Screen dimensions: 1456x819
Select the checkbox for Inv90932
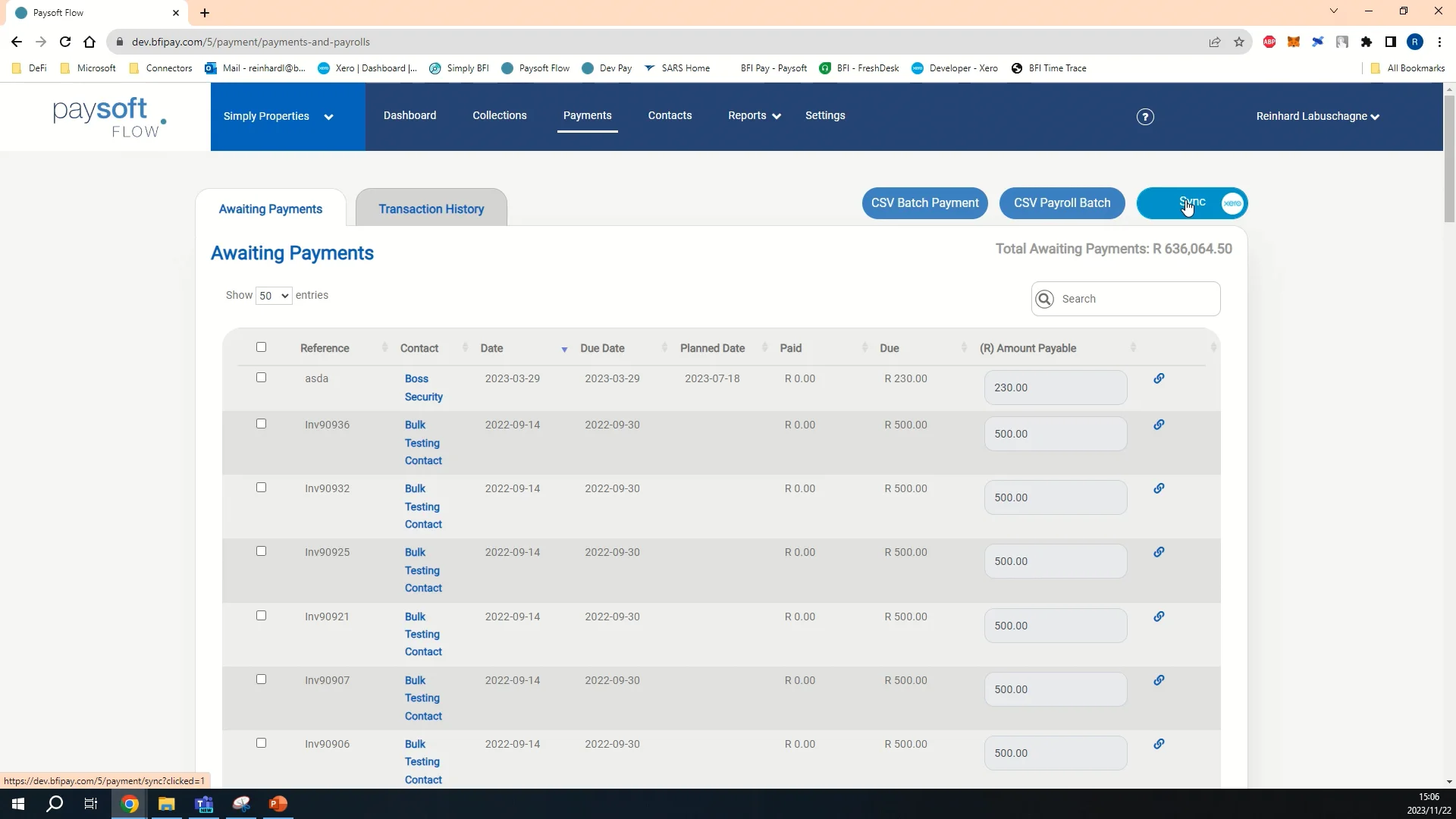pos(261,487)
